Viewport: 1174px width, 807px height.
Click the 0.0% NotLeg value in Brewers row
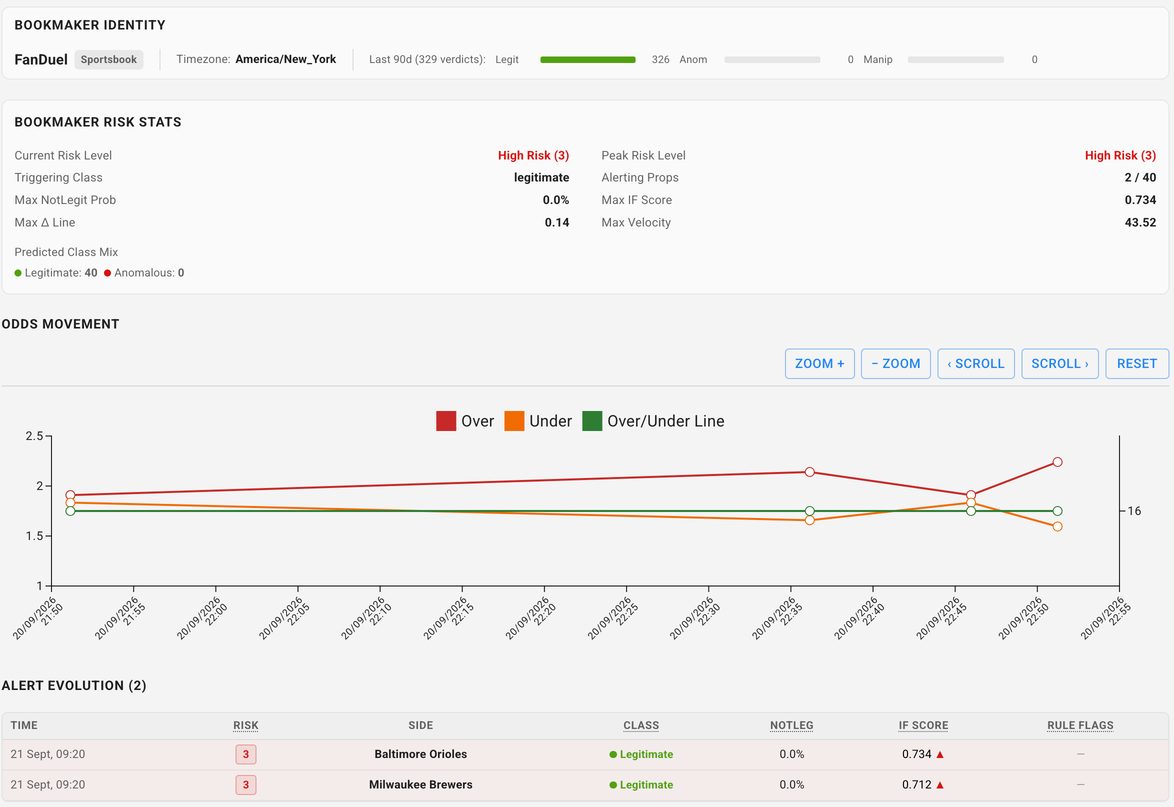pyautogui.click(x=791, y=785)
